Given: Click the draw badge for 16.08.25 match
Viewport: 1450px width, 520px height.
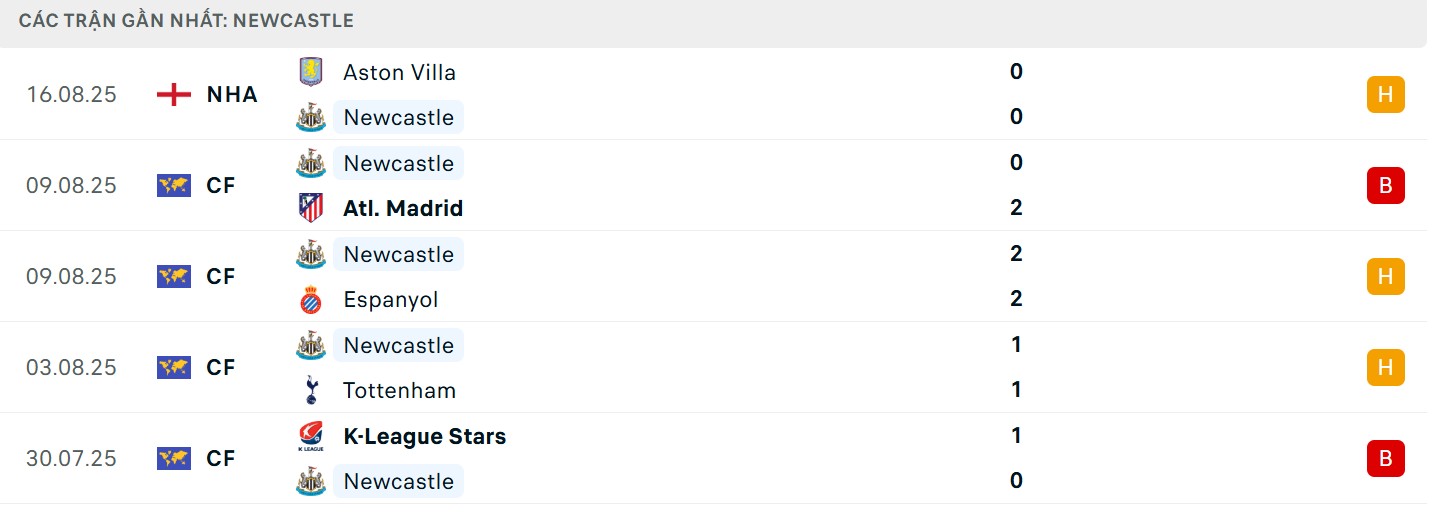Looking at the screenshot, I should [x=1385, y=95].
